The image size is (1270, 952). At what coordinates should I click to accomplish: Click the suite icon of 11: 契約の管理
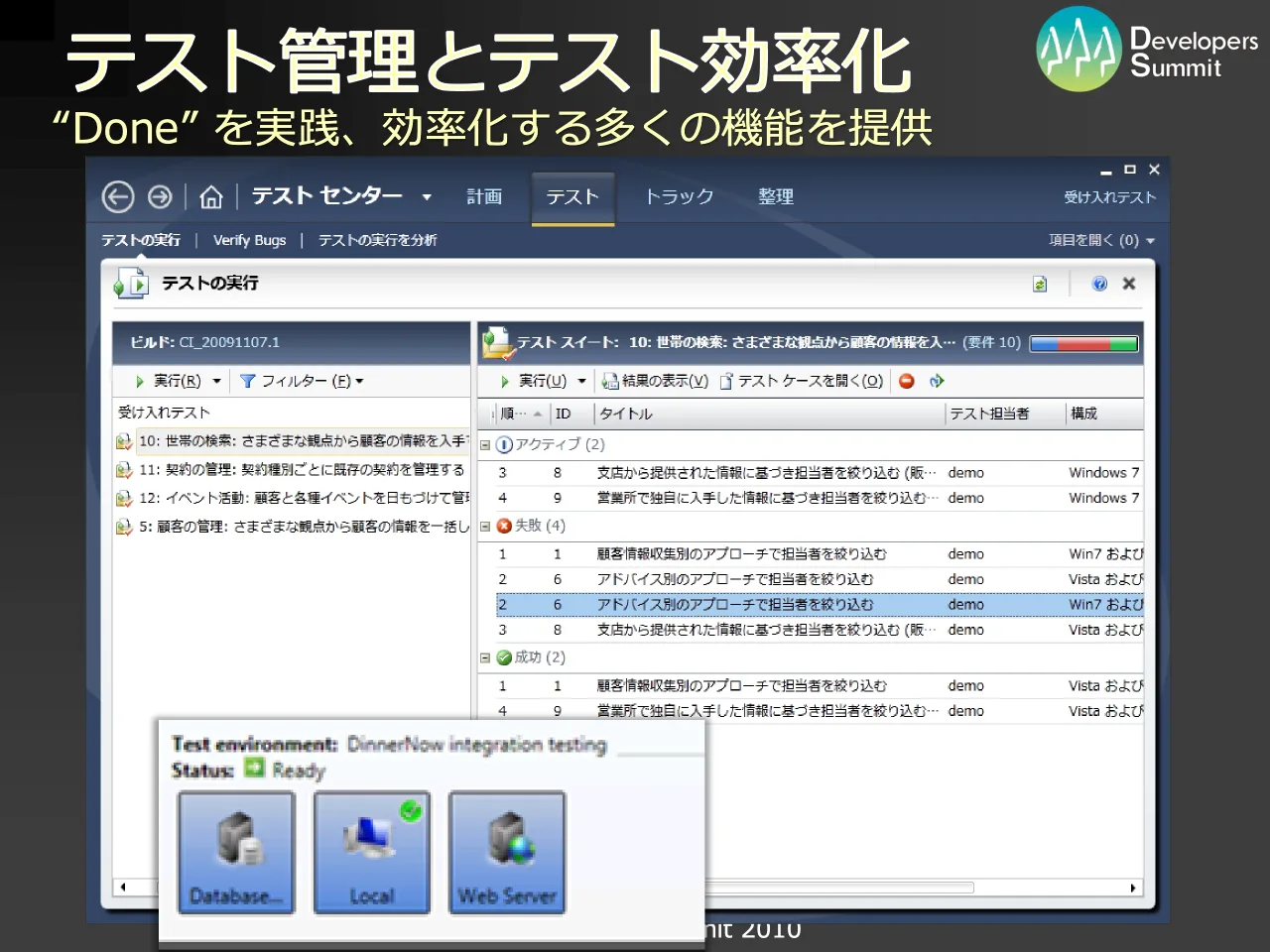(x=124, y=470)
